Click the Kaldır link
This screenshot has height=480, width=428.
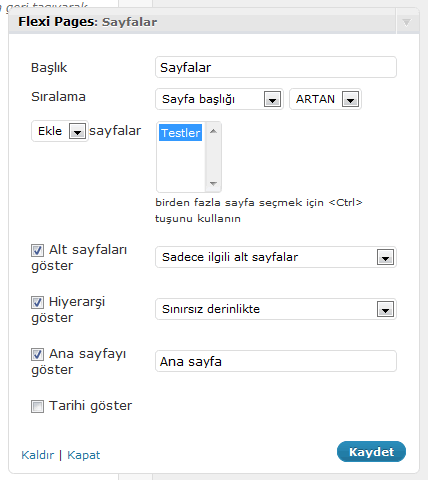37,455
